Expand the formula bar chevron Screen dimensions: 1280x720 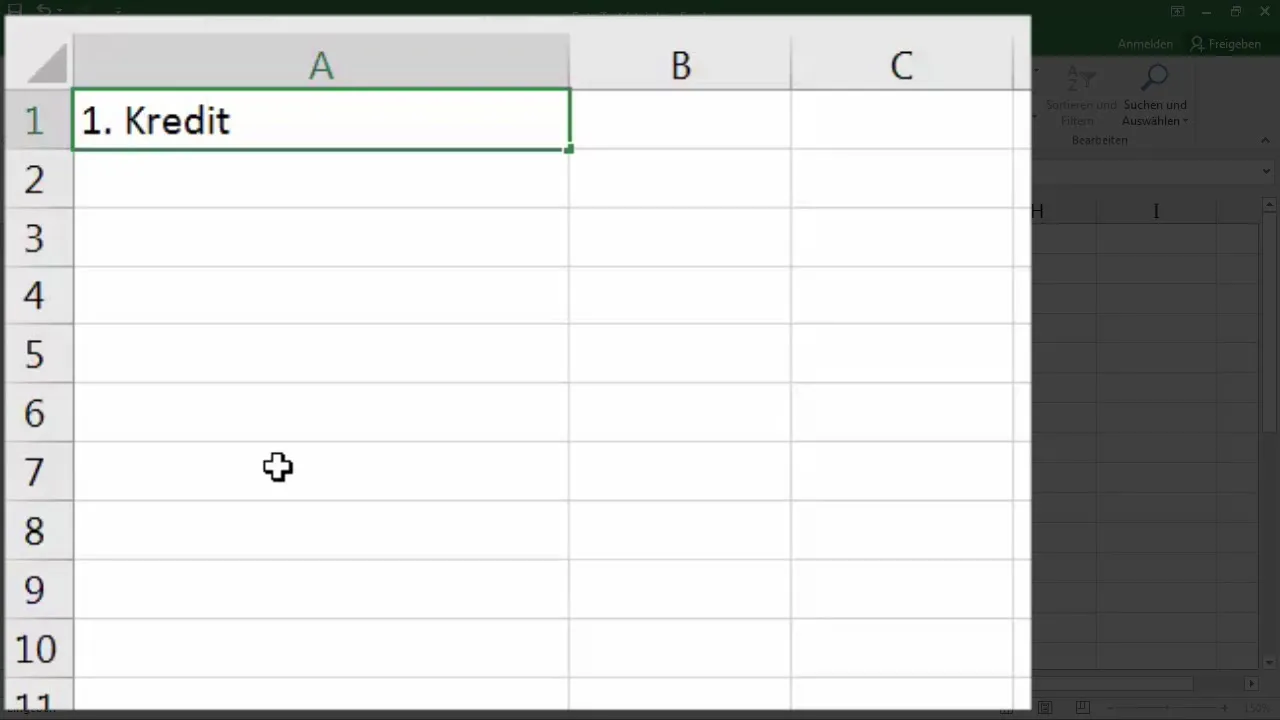pyautogui.click(x=1267, y=172)
